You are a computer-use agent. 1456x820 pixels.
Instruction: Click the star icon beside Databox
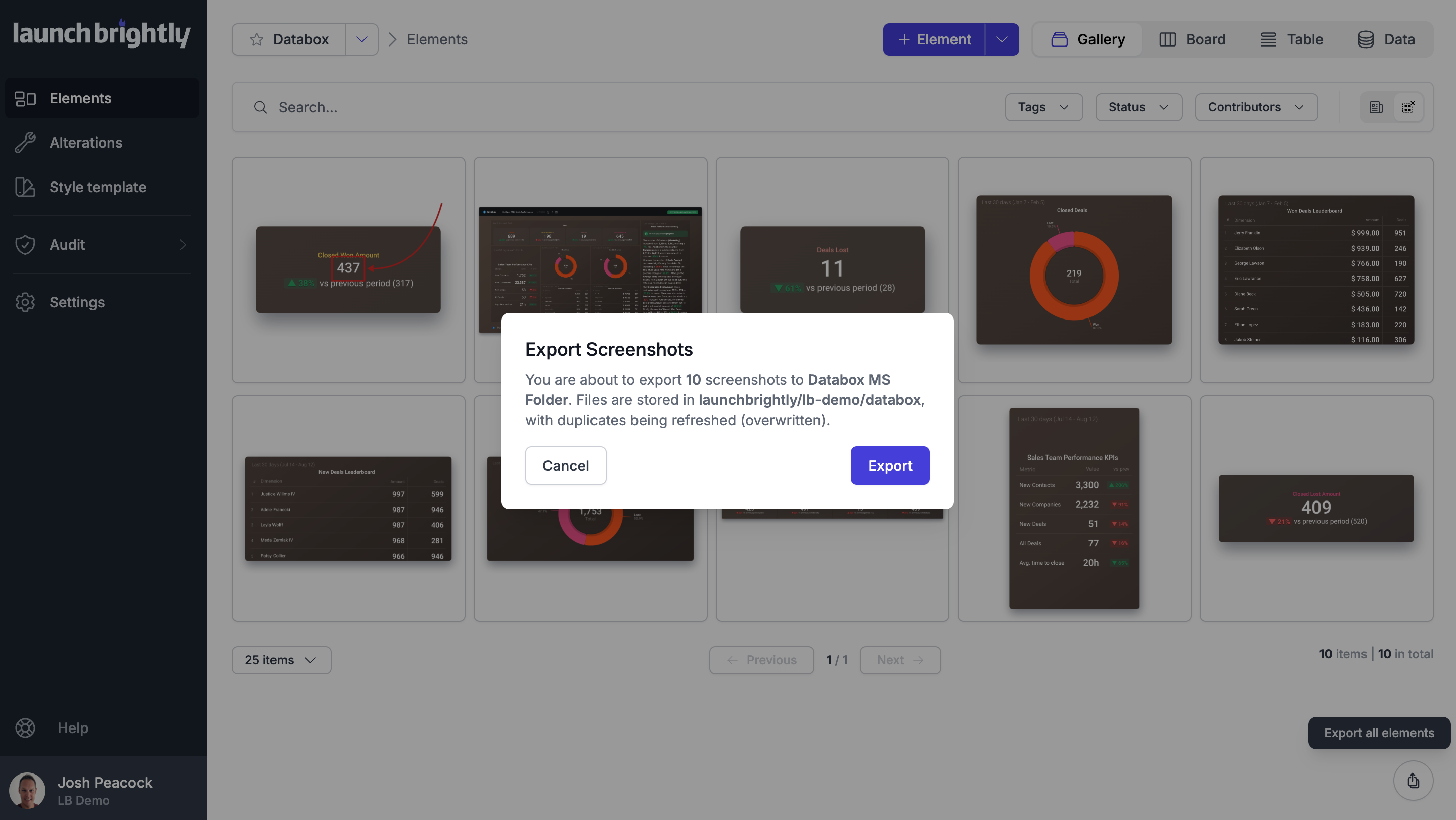pyautogui.click(x=257, y=39)
